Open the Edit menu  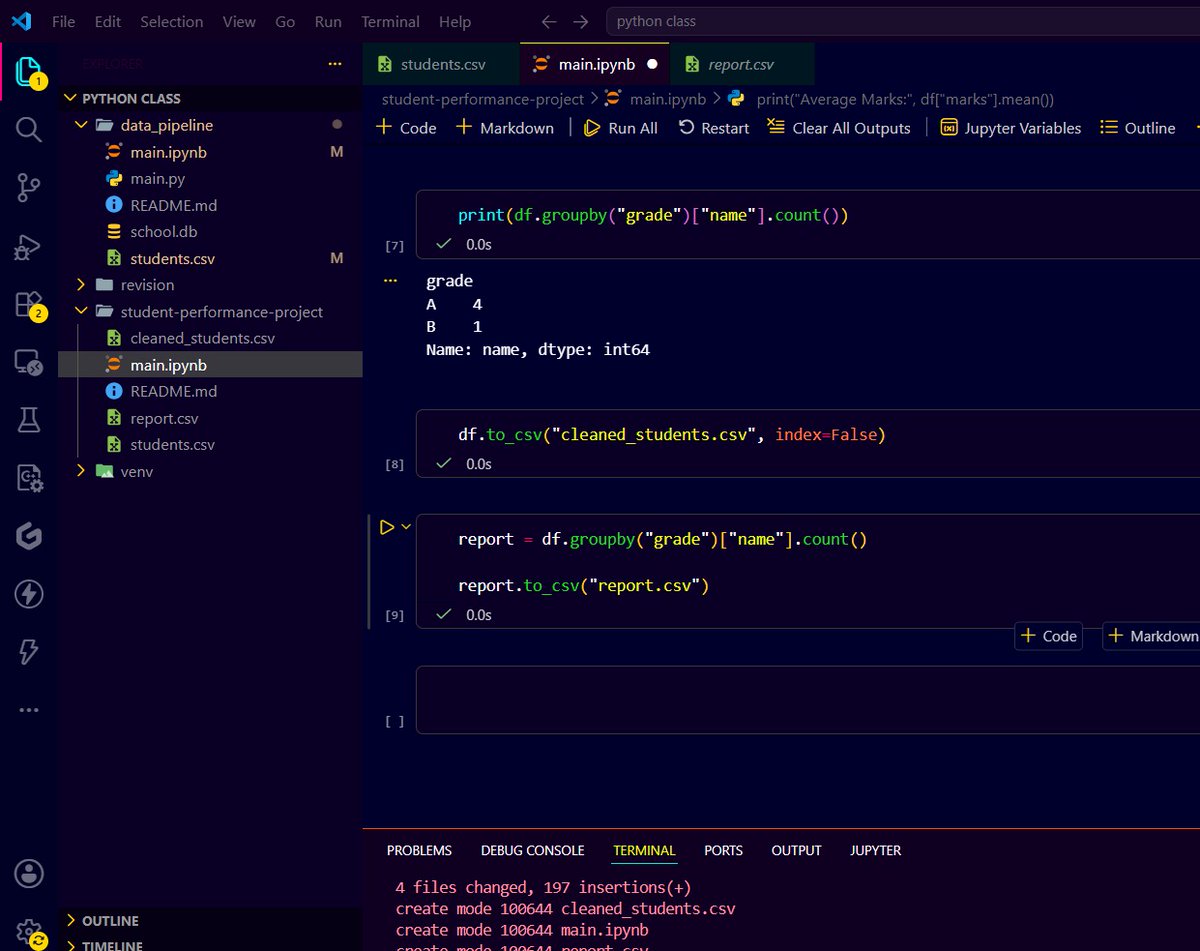click(x=108, y=21)
